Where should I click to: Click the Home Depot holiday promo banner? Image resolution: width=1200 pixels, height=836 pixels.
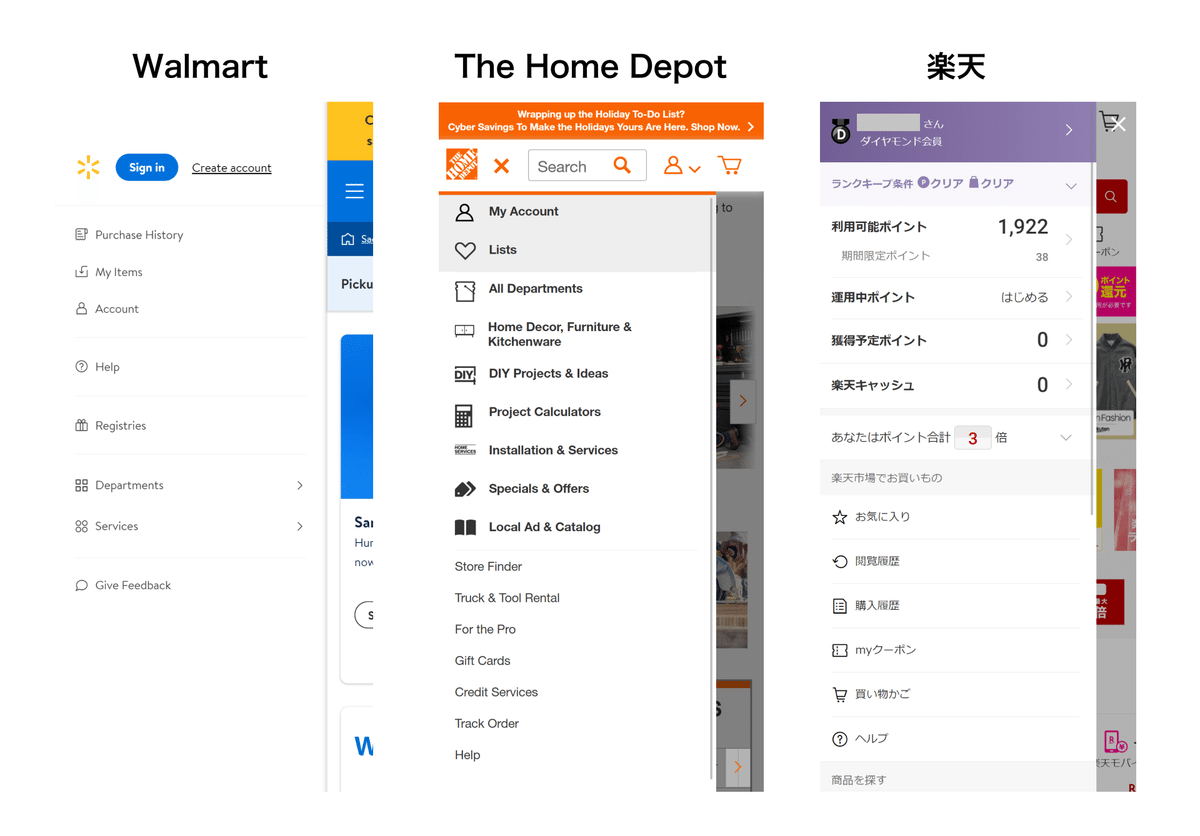tap(601, 121)
